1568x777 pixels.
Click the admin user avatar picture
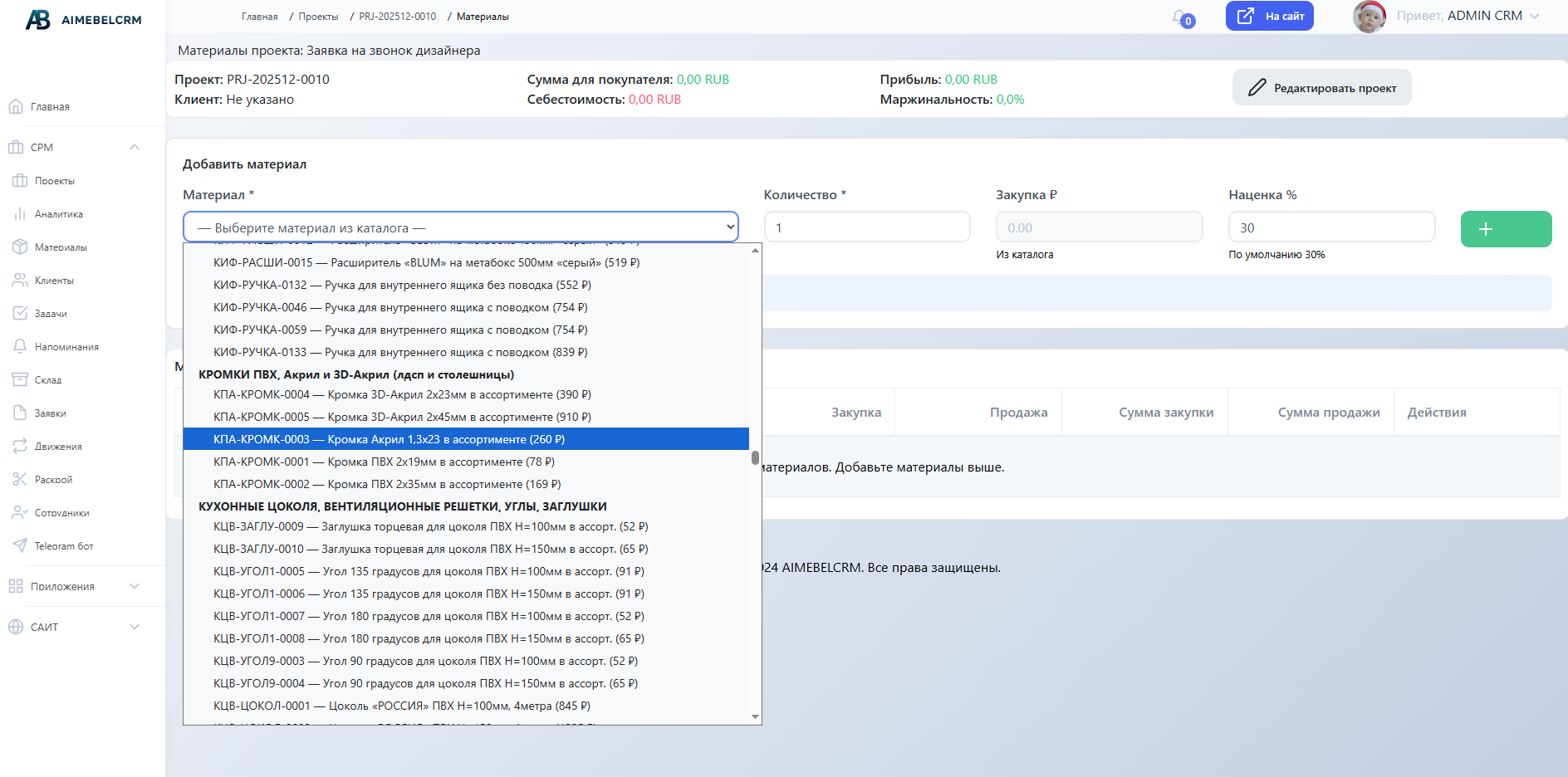click(1369, 17)
